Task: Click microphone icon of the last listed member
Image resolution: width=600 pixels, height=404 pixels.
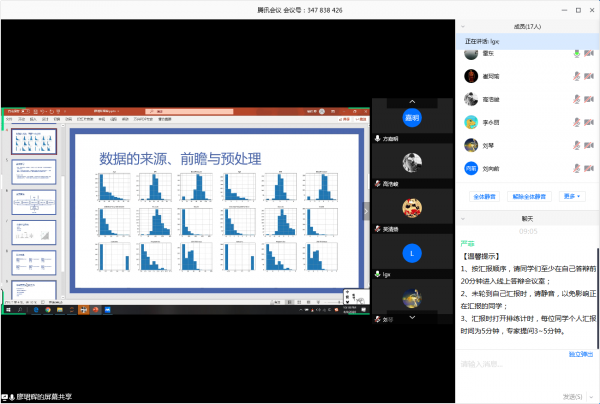Action: [x=577, y=168]
